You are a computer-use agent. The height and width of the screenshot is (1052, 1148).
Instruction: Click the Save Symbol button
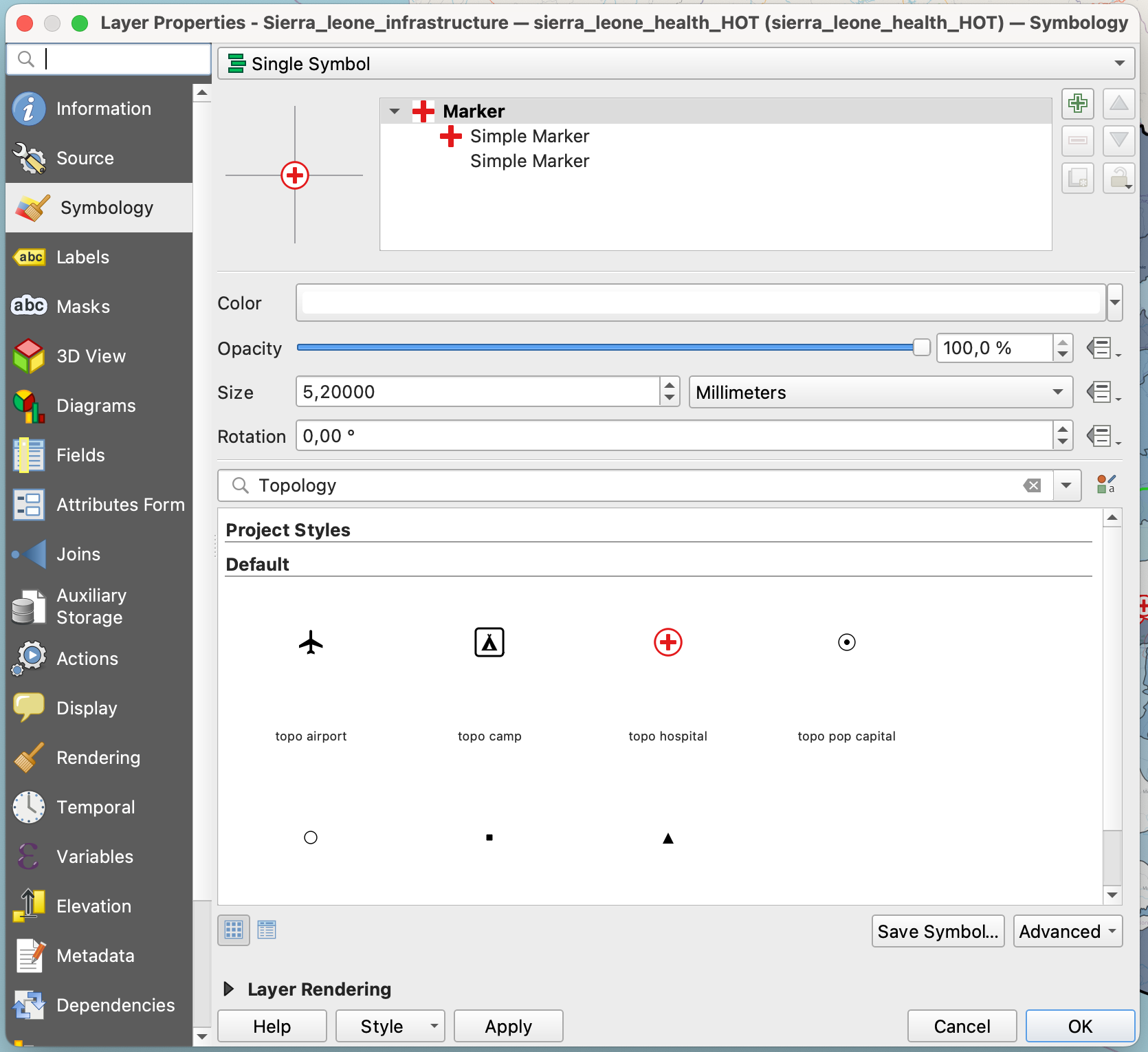[937, 931]
